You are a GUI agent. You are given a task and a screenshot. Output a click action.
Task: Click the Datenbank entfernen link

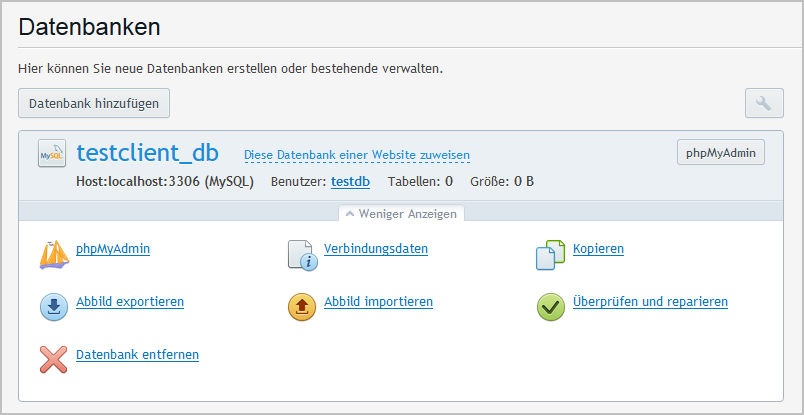[x=137, y=354]
